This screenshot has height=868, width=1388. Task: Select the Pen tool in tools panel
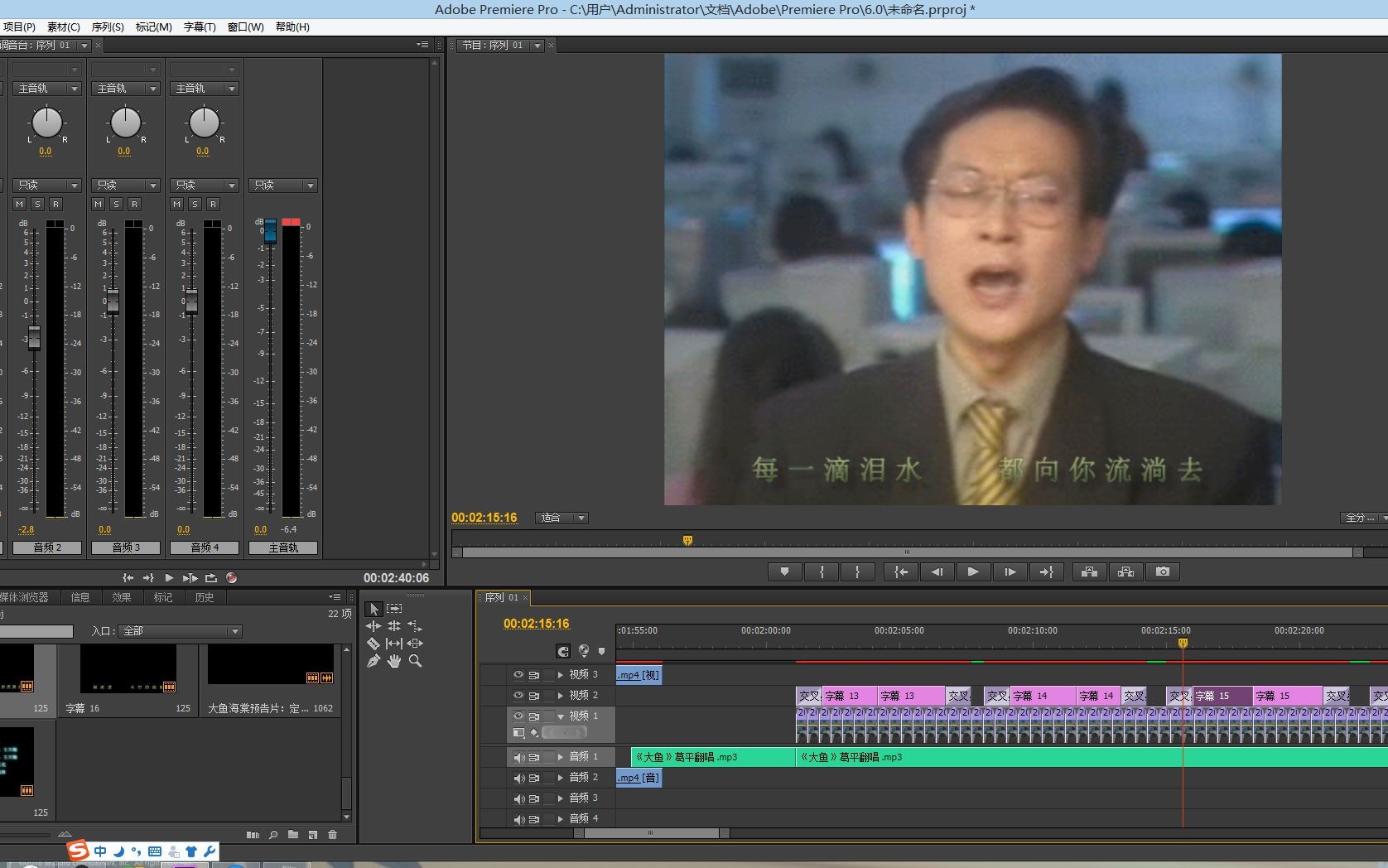click(x=374, y=661)
